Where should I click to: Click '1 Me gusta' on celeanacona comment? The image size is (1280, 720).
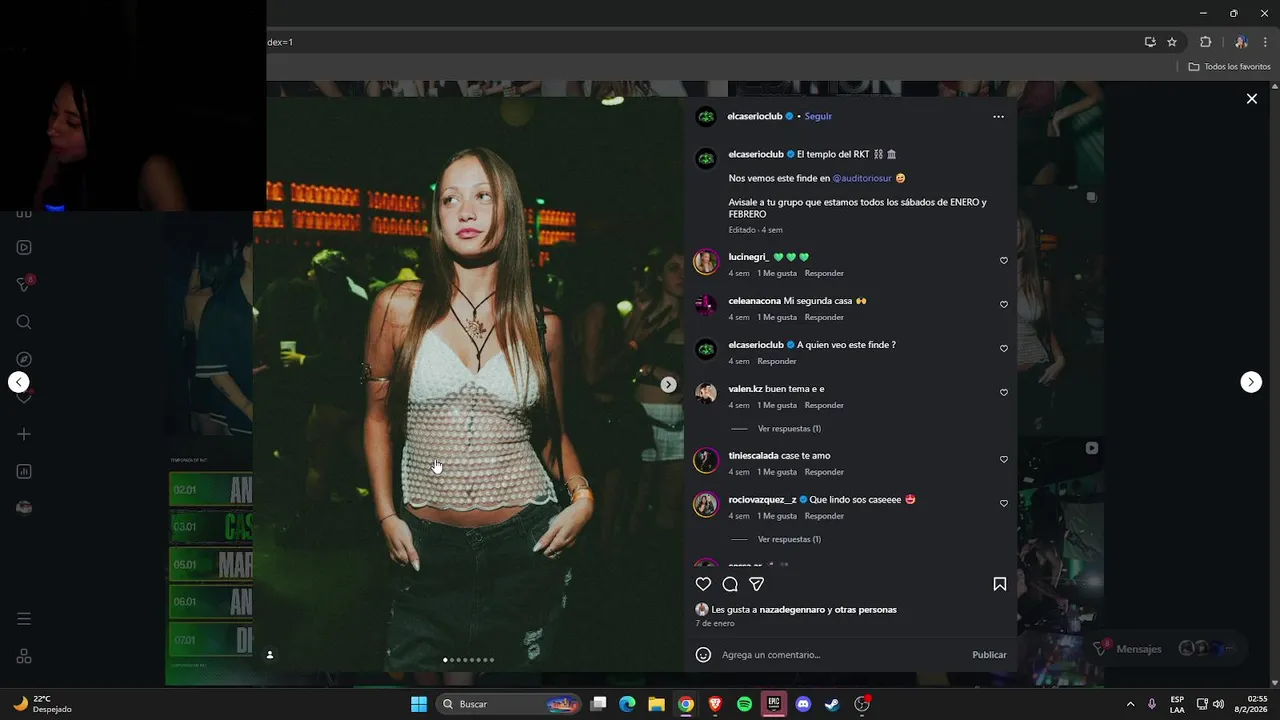(x=777, y=317)
